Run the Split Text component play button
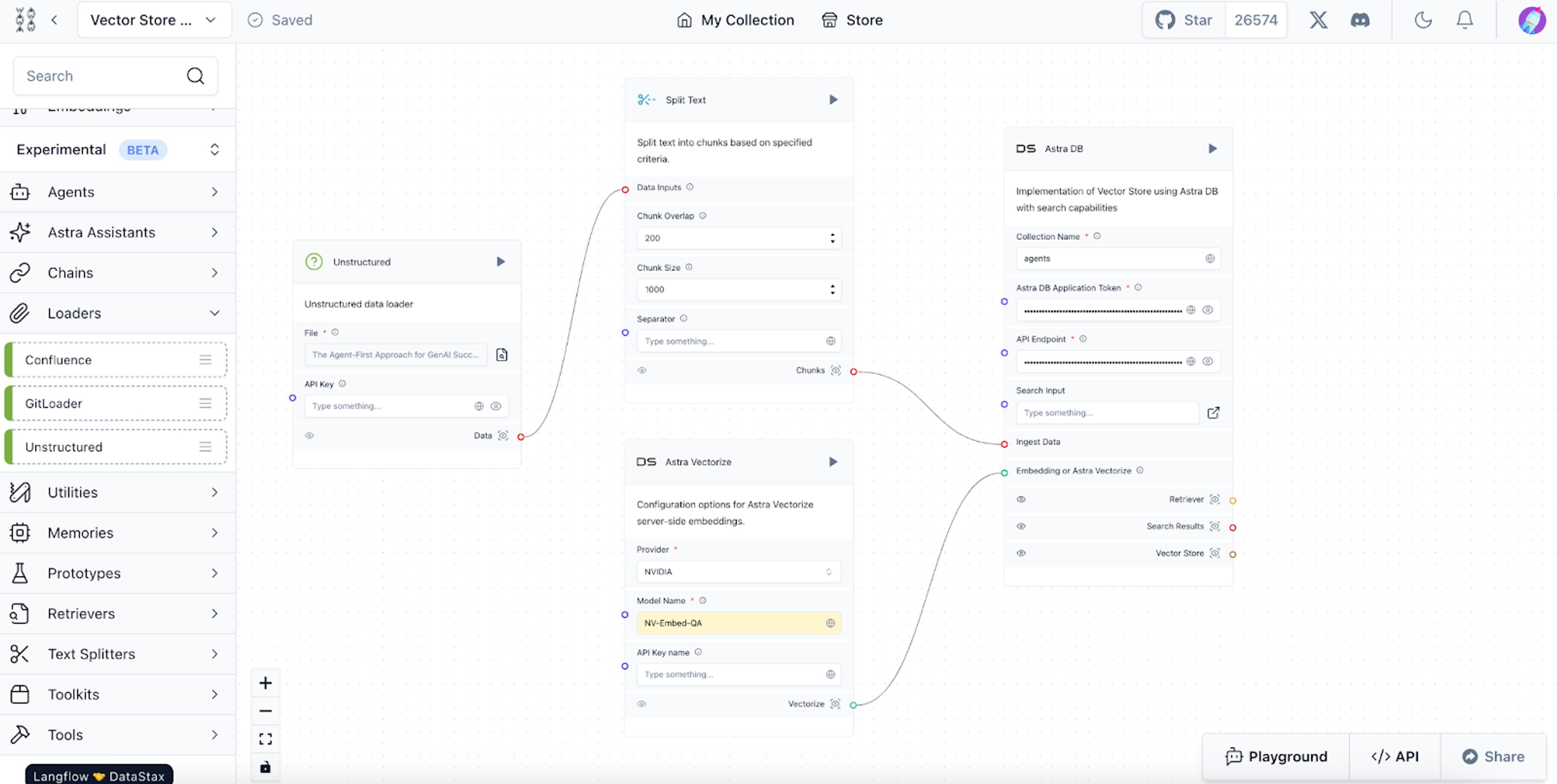The height and width of the screenshot is (784, 1557). pyautogui.click(x=833, y=100)
